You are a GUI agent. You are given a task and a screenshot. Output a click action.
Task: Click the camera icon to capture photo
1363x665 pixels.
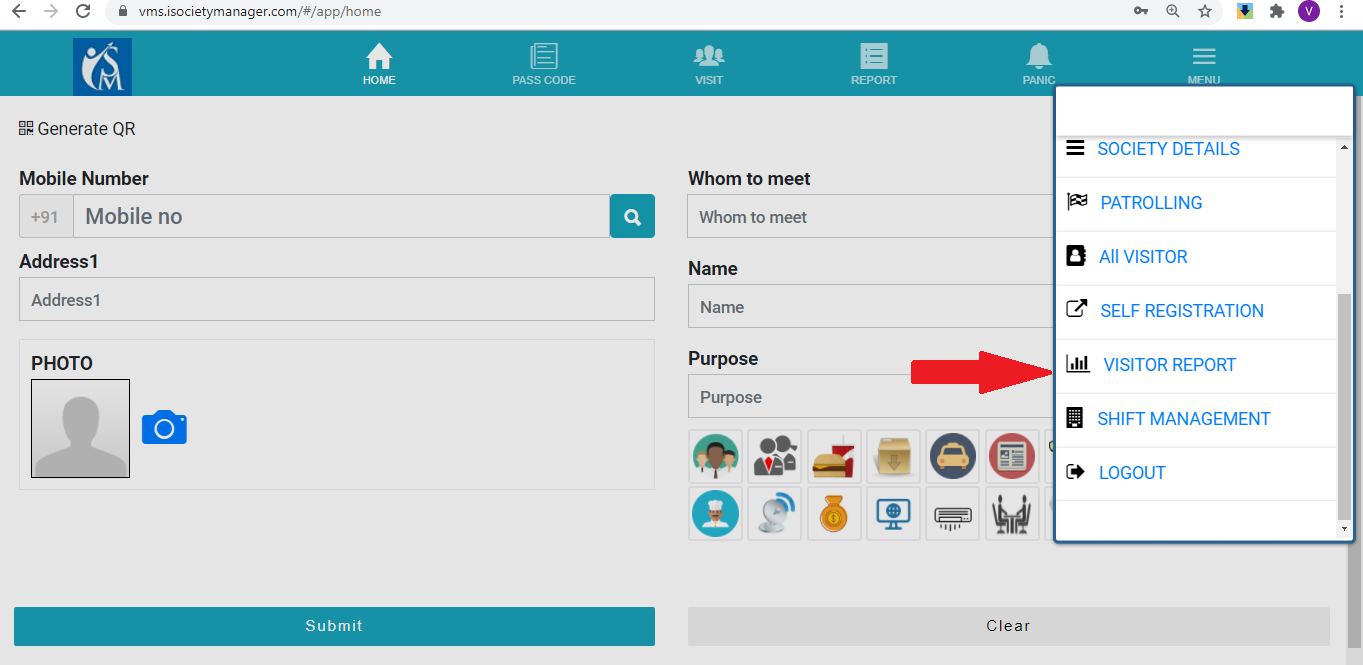click(164, 427)
